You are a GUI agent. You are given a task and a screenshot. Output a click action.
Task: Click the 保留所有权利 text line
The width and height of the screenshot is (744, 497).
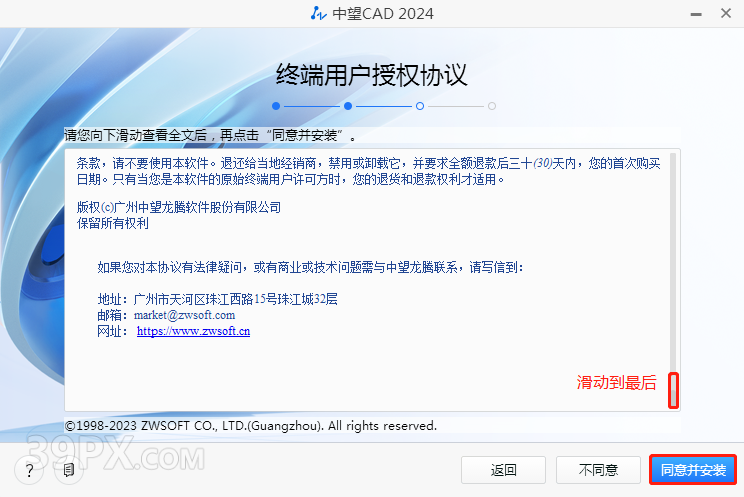tap(113, 223)
